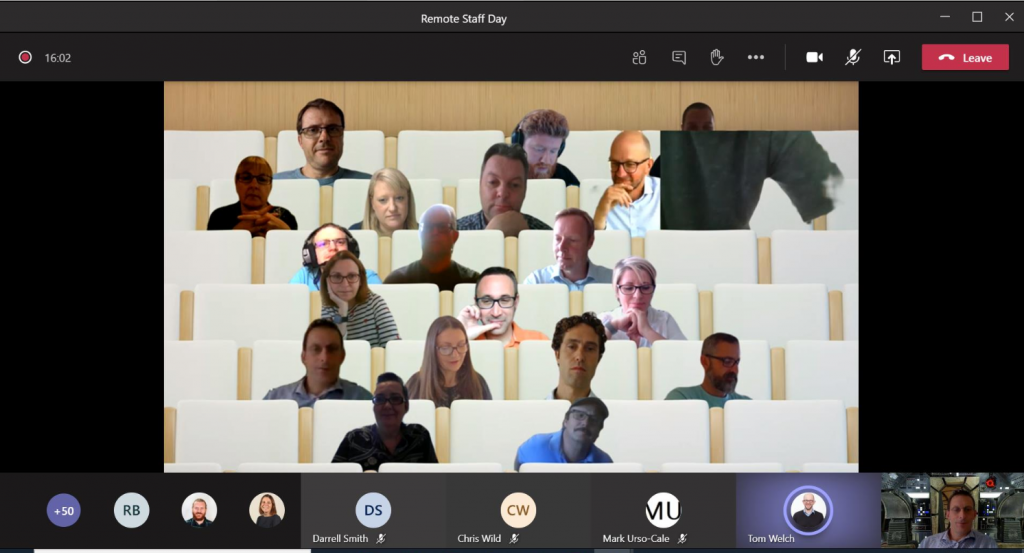Close the meeting window

click(1009, 17)
